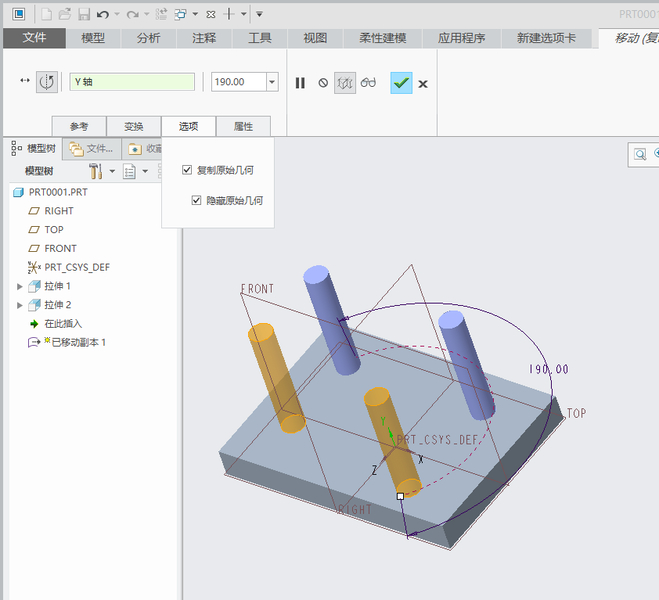Select the 已移动副本 1 tree feature

[66, 342]
